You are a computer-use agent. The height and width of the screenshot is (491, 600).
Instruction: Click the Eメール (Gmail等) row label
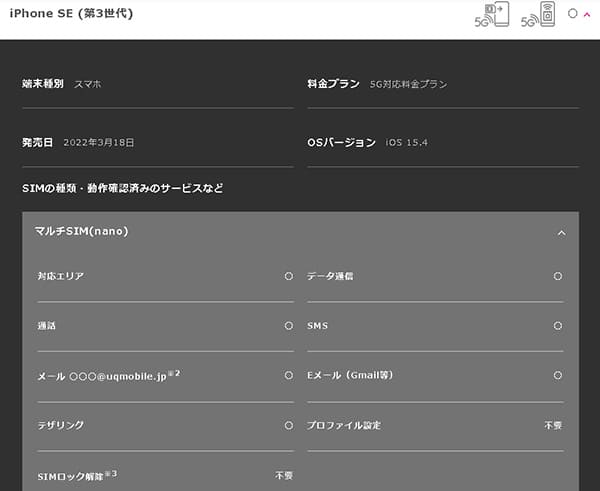(x=350, y=375)
